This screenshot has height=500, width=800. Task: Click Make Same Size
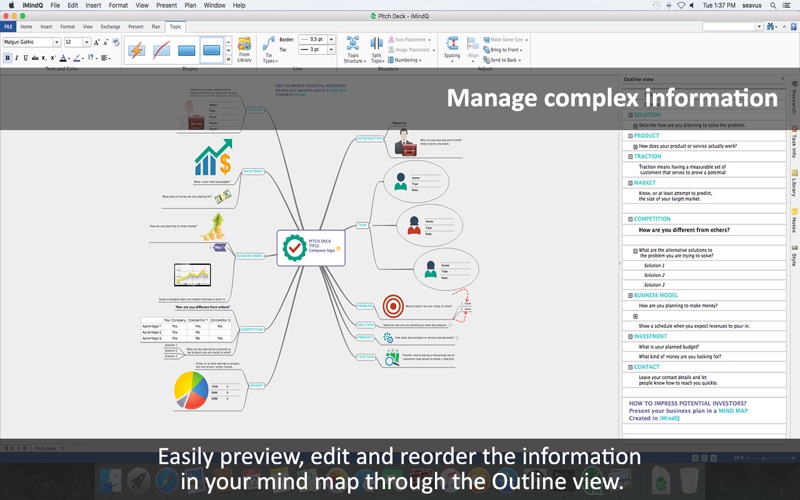point(506,40)
